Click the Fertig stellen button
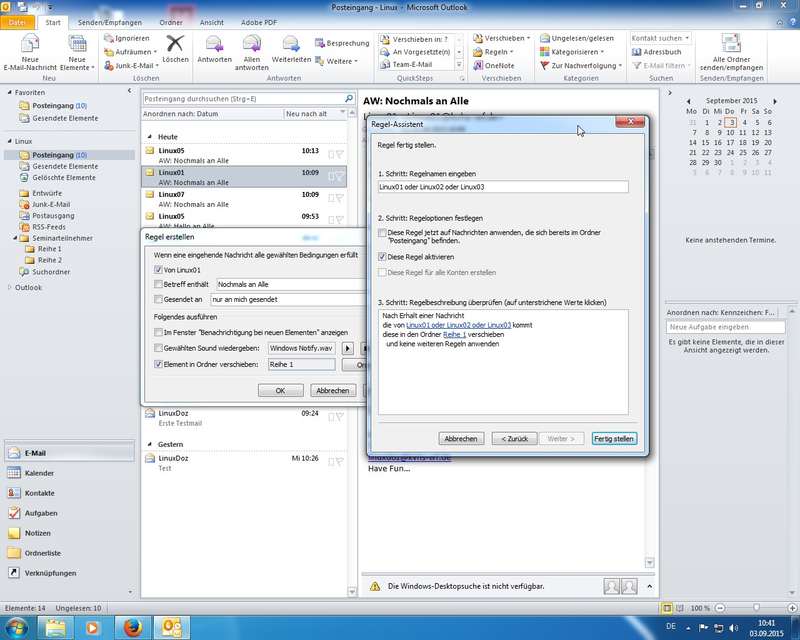 [x=613, y=439]
